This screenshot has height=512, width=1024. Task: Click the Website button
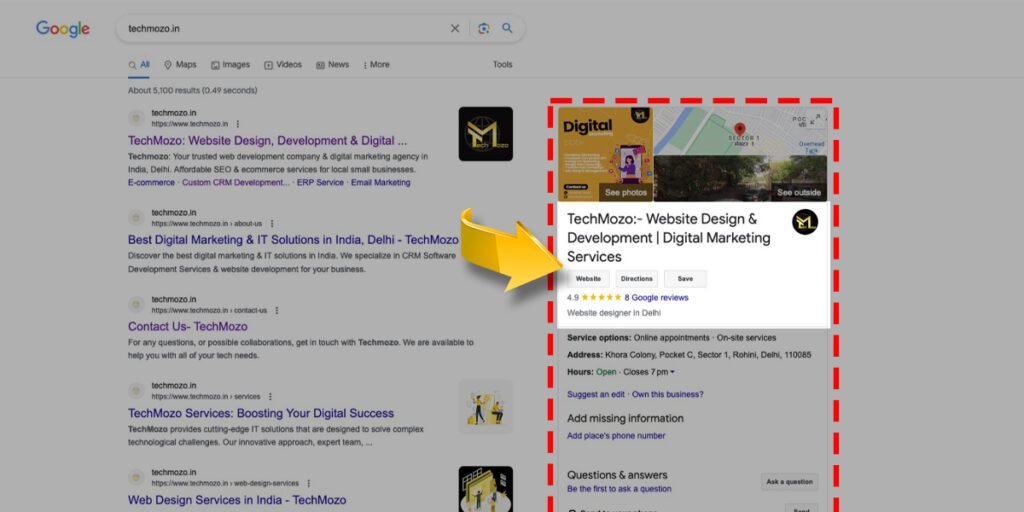[588, 279]
